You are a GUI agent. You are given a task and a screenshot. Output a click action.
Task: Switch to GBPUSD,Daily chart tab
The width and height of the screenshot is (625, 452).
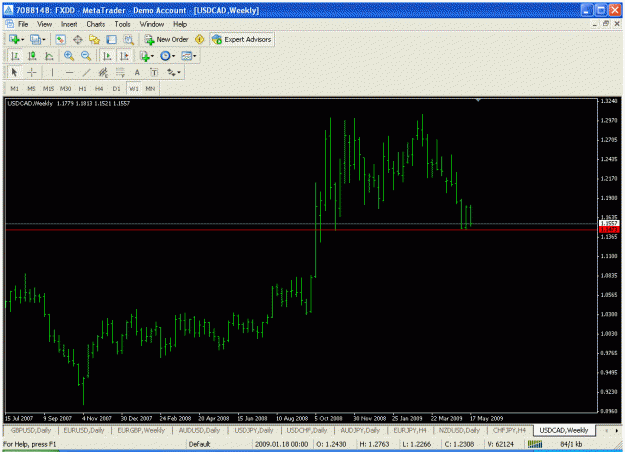click(x=31, y=430)
